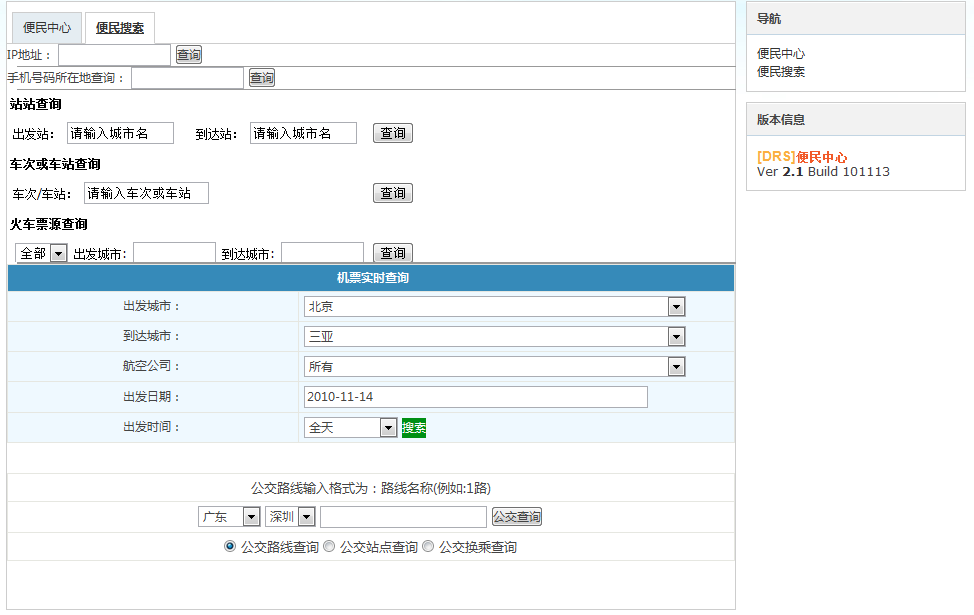Open 便民搜索 link in 导航 sidebar
The width and height of the screenshot is (974, 615).
click(x=781, y=72)
